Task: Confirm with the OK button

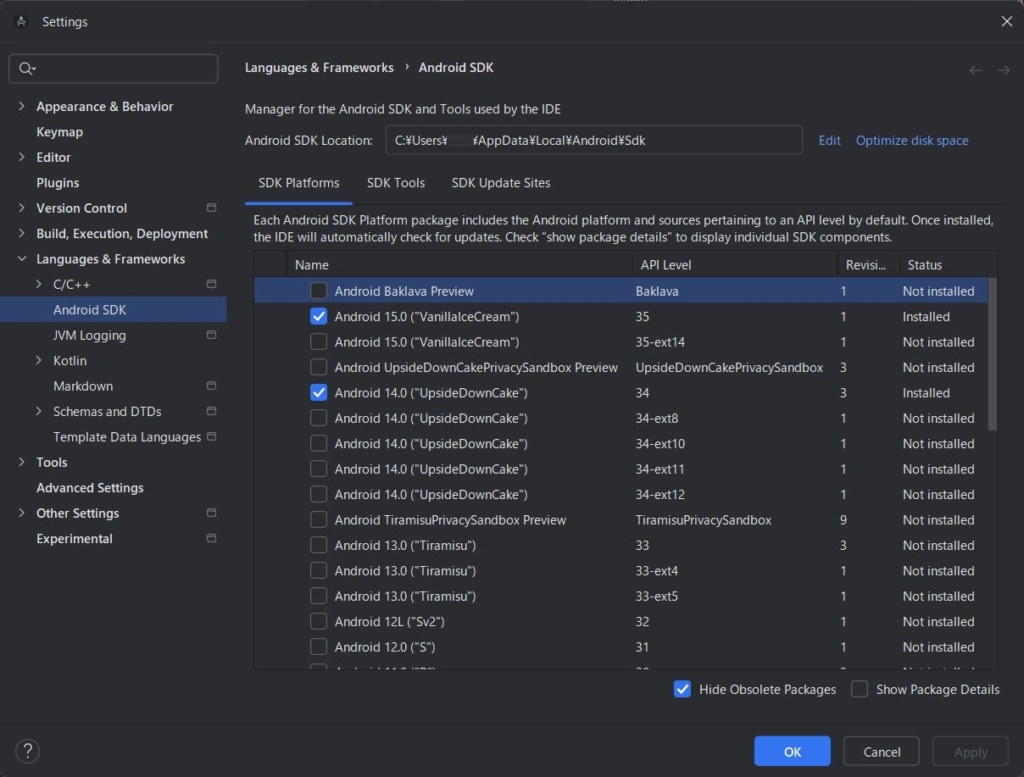Action: [792, 752]
